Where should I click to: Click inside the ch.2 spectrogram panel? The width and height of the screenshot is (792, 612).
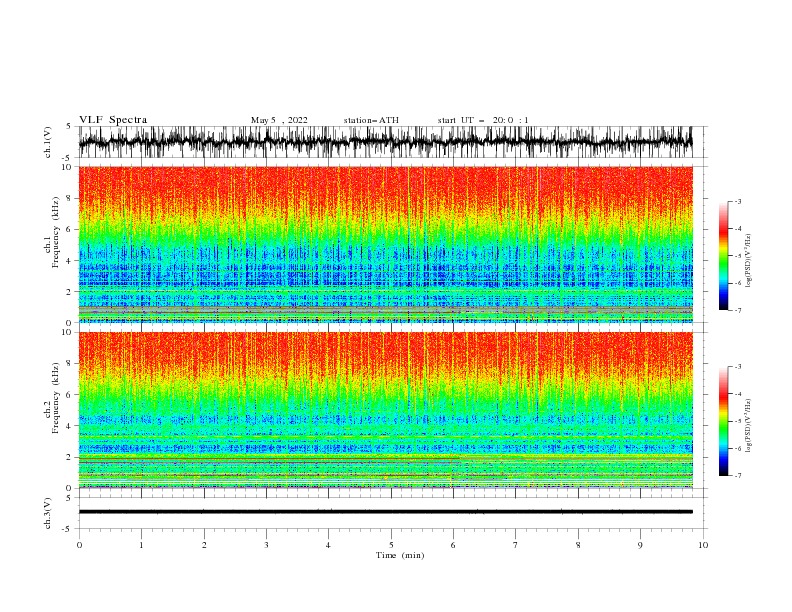tap(385, 410)
